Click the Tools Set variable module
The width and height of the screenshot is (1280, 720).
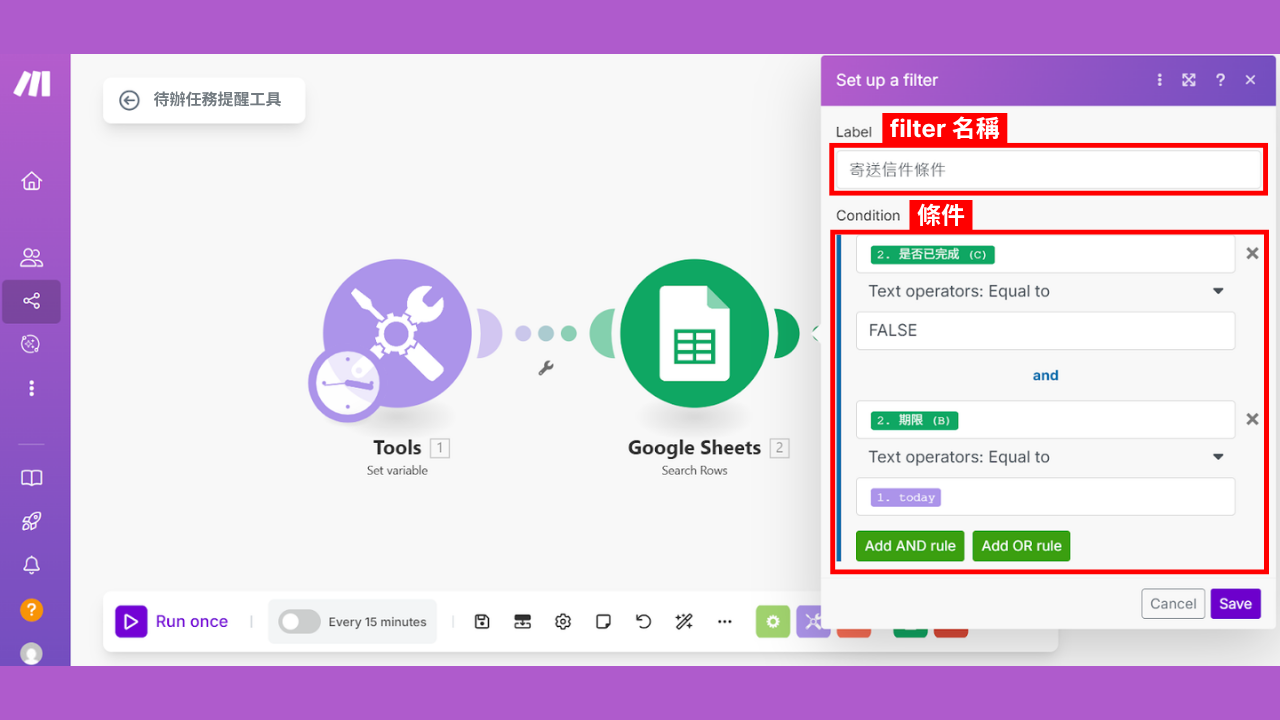[x=397, y=334]
